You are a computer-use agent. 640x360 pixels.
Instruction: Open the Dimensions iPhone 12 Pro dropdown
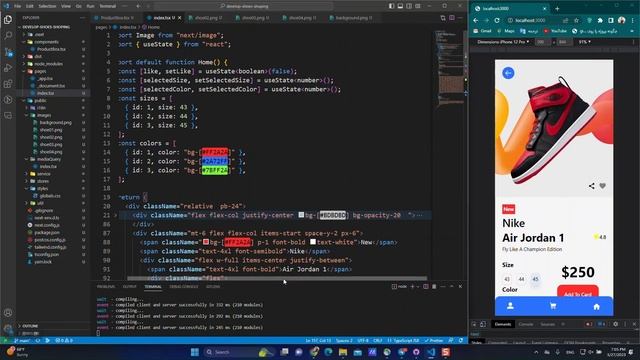click(x=503, y=42)
